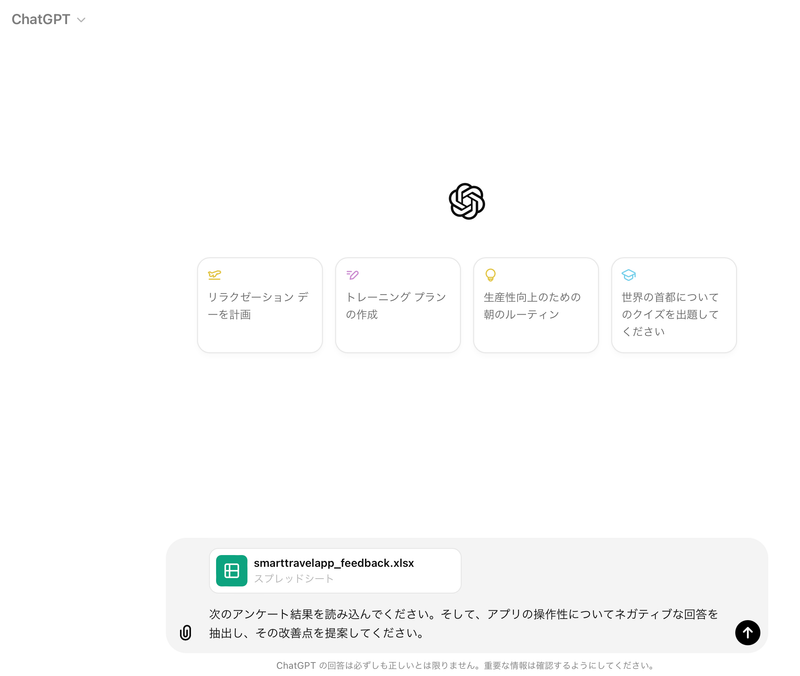Click the lightbulb icon on the morning routine card
This screenshot has height=676, width=800.
tap(490, 275)
